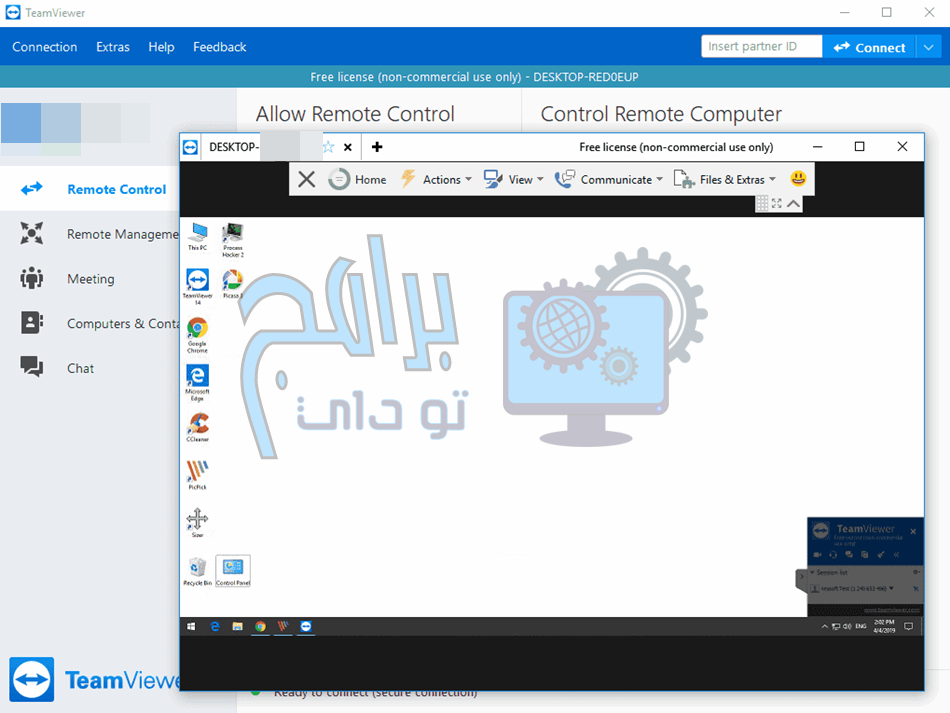Click the Insert partner ID field
950x713 pixels.
[760, 47]
